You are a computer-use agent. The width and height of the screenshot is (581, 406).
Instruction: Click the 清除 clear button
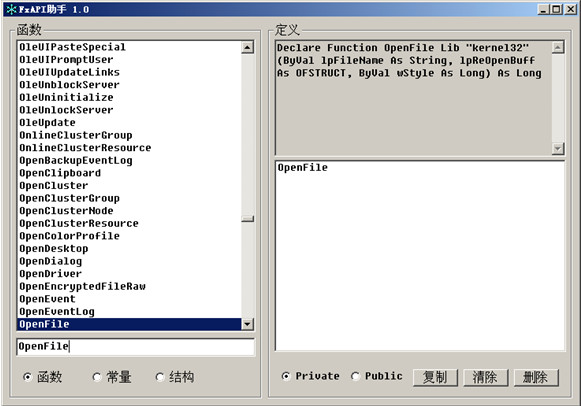[x=485, y=377]
